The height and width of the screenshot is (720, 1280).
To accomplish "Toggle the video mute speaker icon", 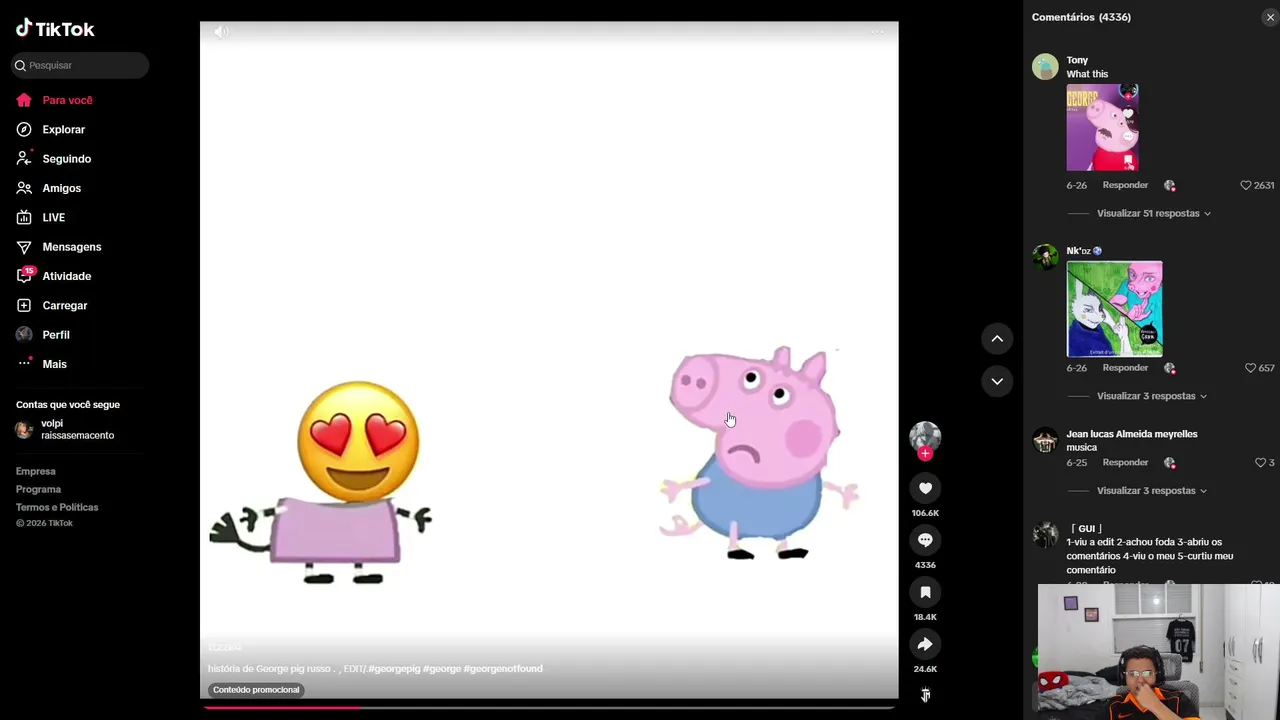I will click(x=221, y=32).
